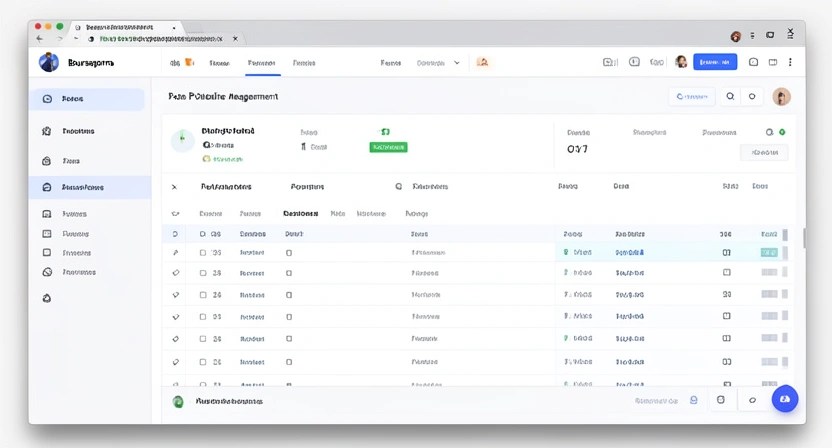The width and height of the screenshot is (832, 448).
Task: Open search with the magnifier icon
Action: (731, 97)
